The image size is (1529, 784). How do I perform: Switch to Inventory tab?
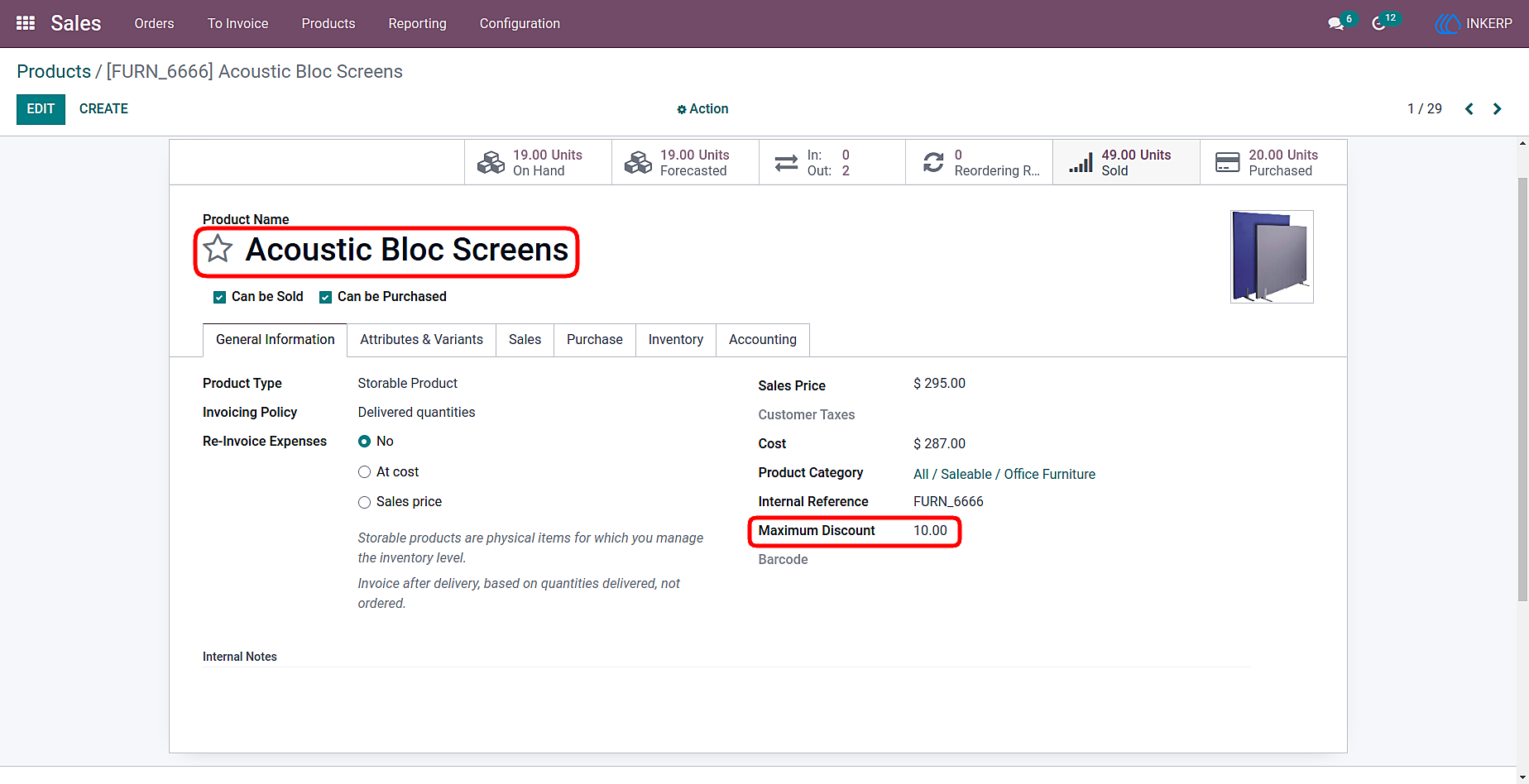click(675, 340)
